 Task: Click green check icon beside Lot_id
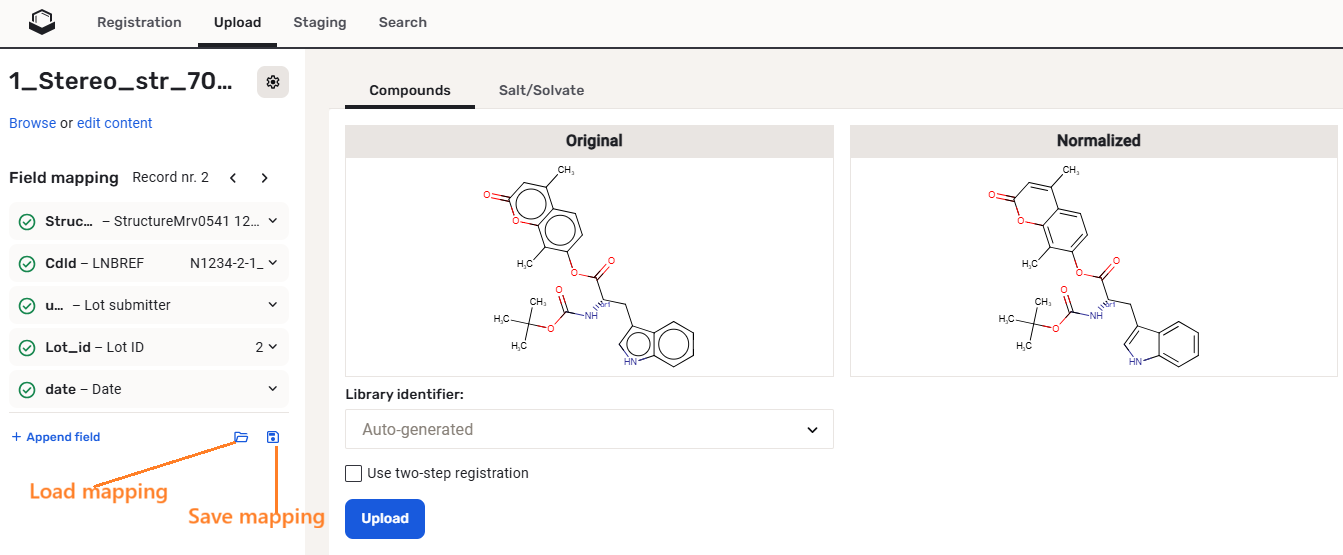27,348
